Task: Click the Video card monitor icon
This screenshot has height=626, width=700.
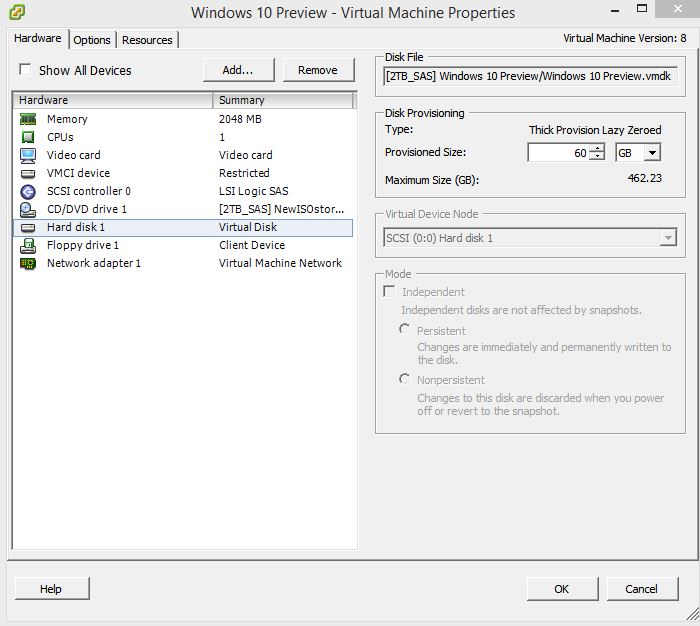Action: coord(28,155)
